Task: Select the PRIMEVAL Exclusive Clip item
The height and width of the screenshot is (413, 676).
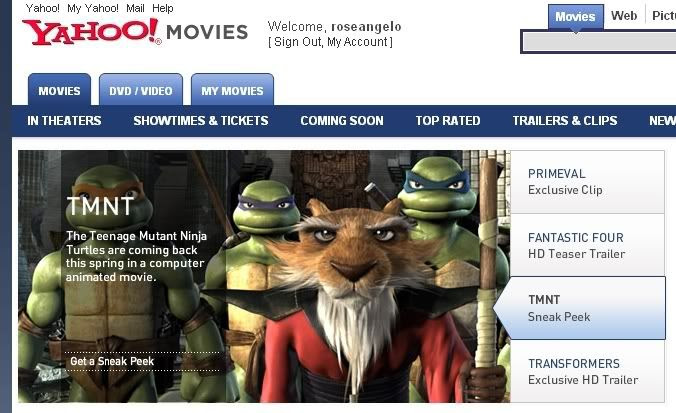Action: click(x=587, y=182)
